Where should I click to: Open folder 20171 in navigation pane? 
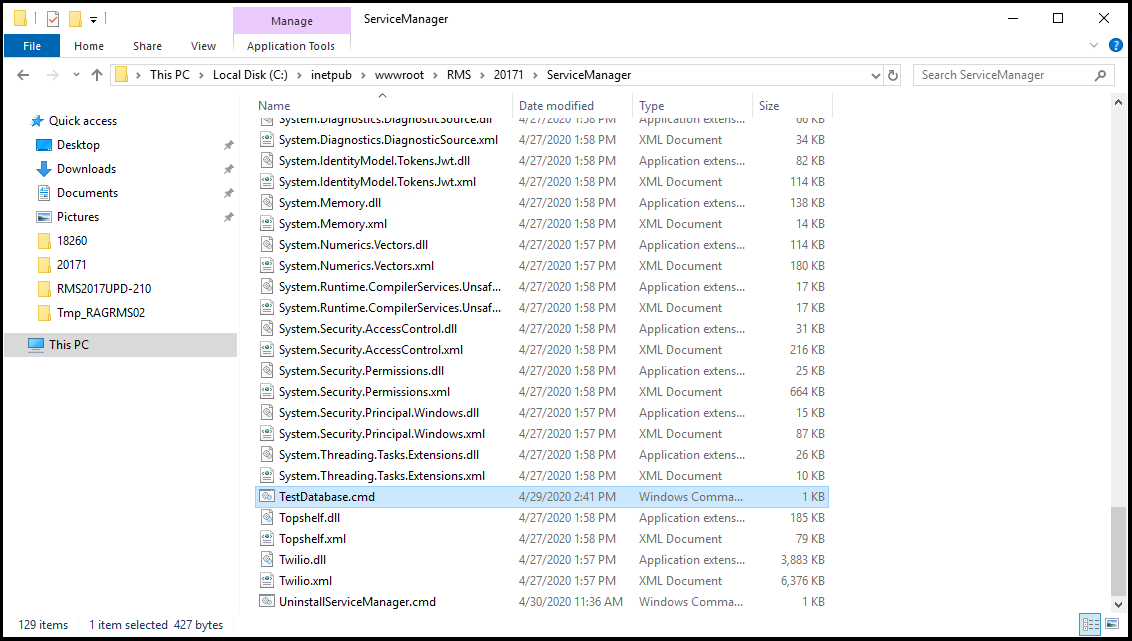[71, 264]
